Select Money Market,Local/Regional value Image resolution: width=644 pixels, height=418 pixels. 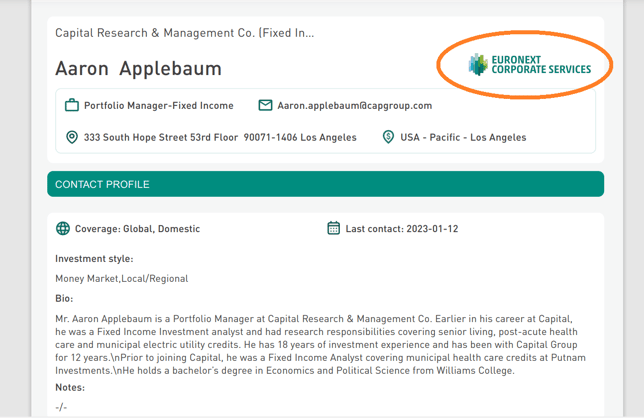(122, 278)
